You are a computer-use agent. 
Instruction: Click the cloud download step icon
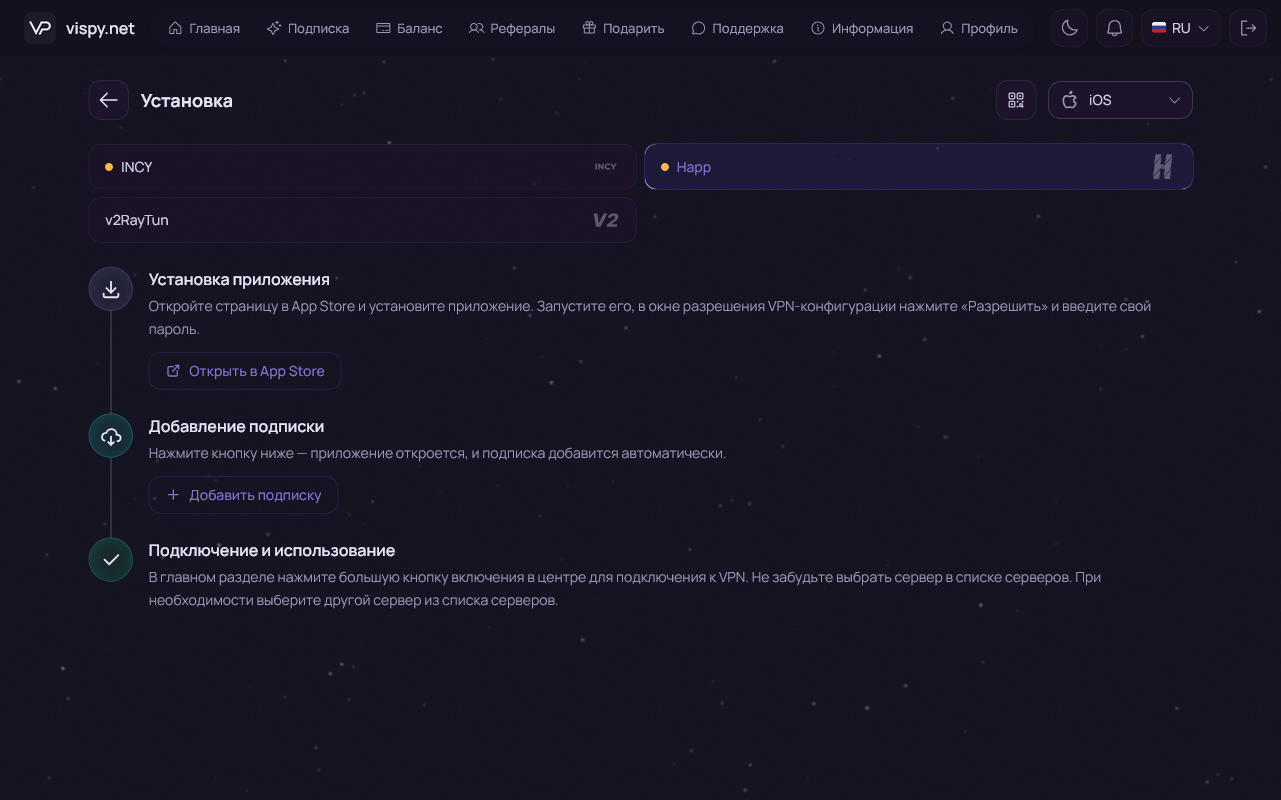[x=111, y=436]
